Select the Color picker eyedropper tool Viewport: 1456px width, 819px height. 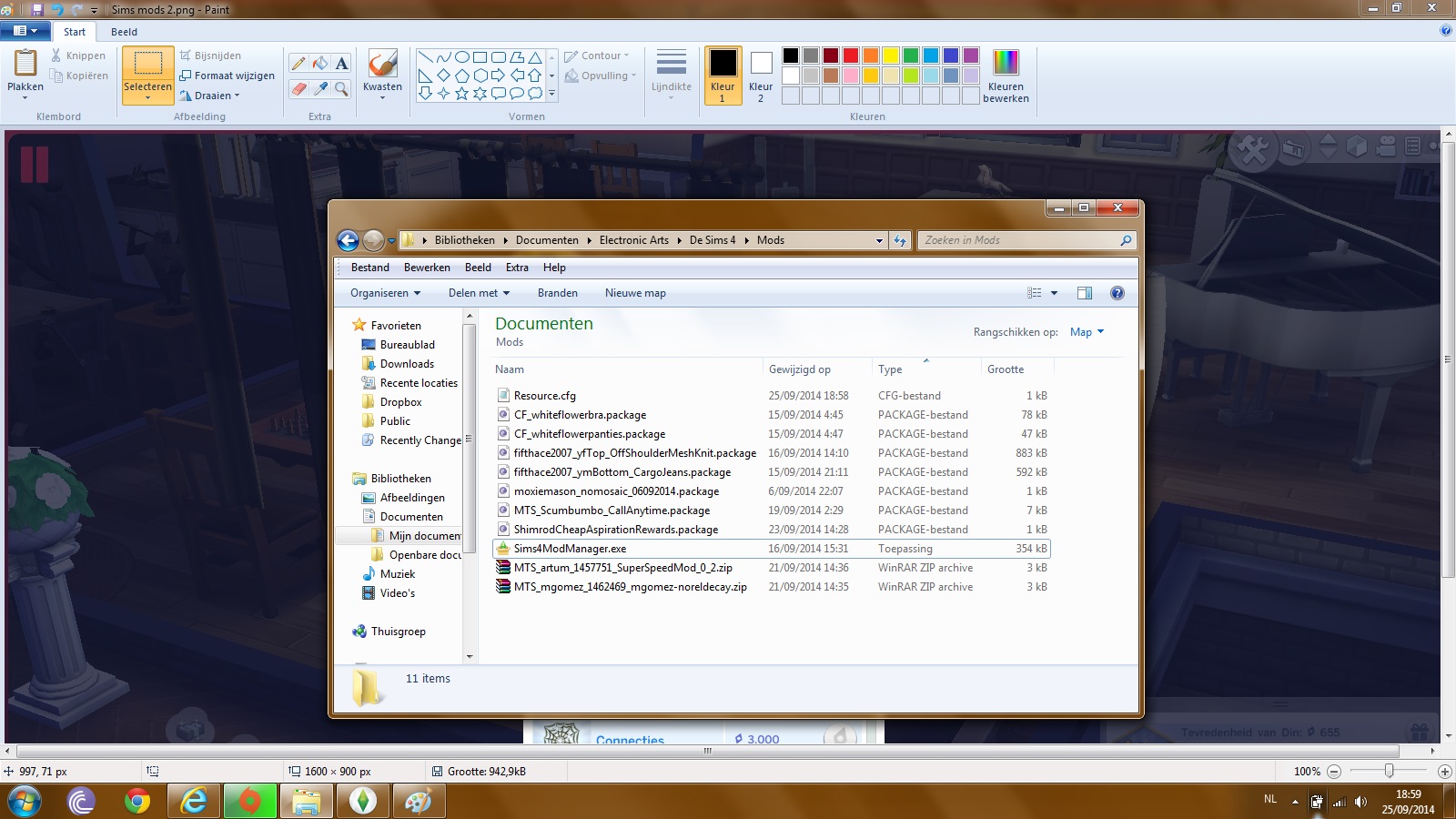click(319, 88)
